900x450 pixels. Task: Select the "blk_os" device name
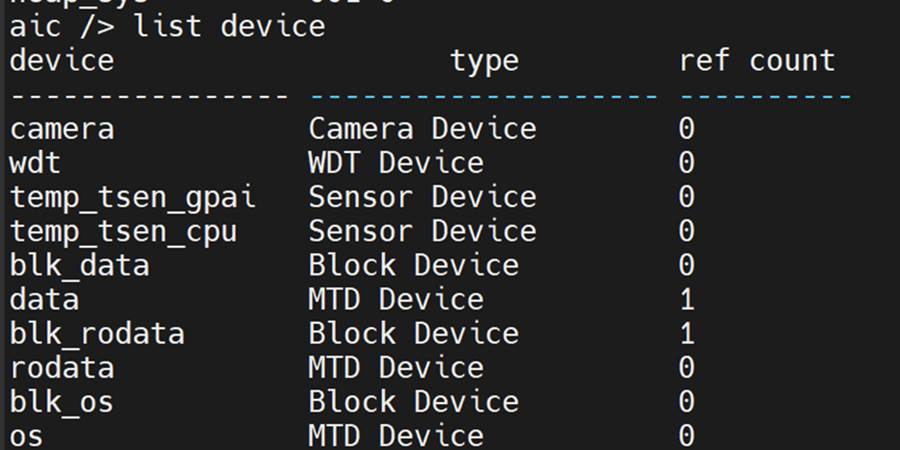point(62,401)
